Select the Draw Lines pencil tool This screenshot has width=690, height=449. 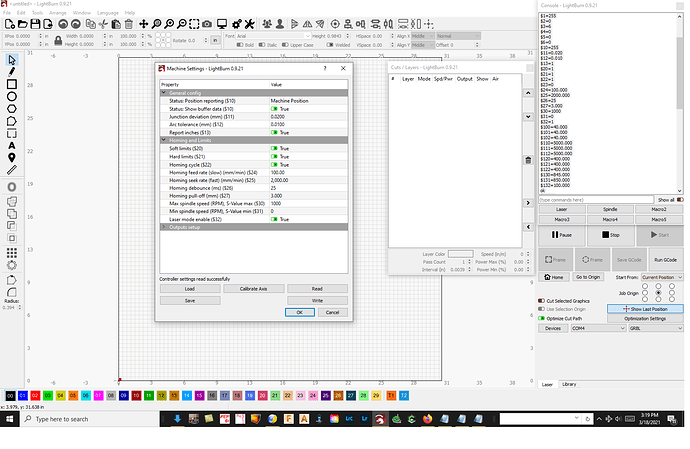[x=12, y=72]
